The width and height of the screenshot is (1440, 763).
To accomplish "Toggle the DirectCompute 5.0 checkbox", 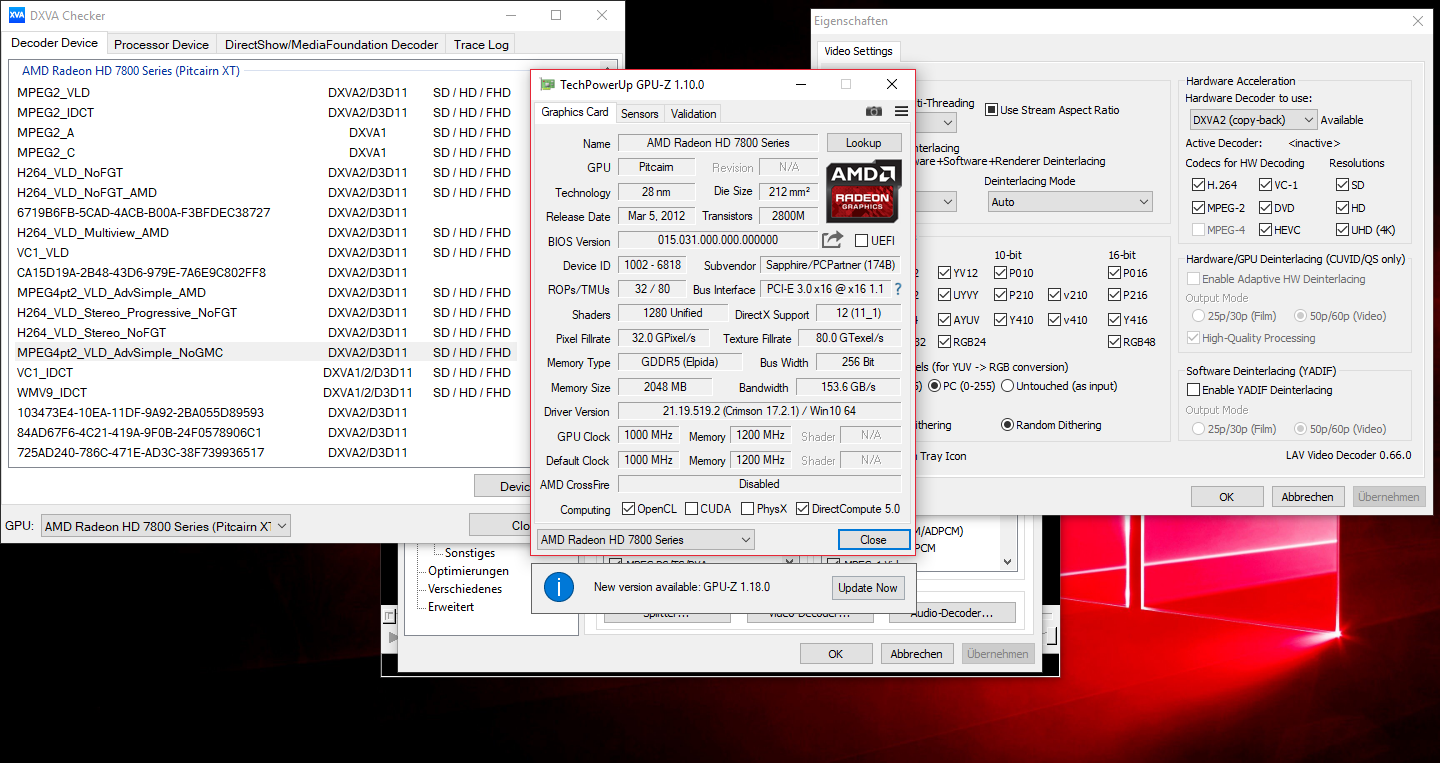I will pos(802,509).
